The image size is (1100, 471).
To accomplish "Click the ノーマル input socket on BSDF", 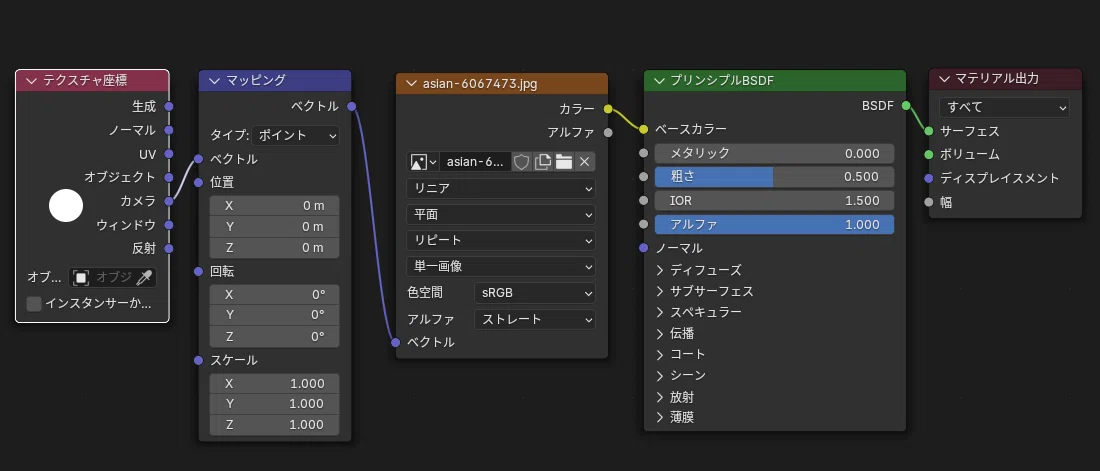I will coord(643,248).
